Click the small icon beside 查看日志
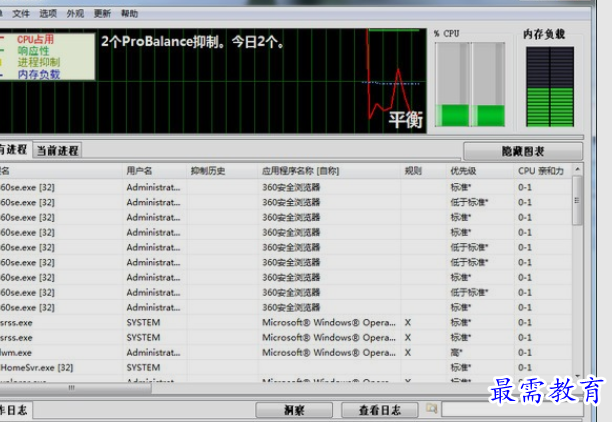 431,409
